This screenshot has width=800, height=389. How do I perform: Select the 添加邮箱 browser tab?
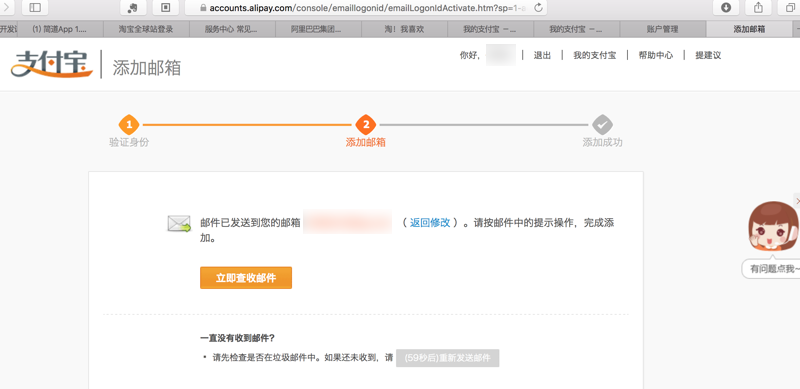(x=749, y=29)
